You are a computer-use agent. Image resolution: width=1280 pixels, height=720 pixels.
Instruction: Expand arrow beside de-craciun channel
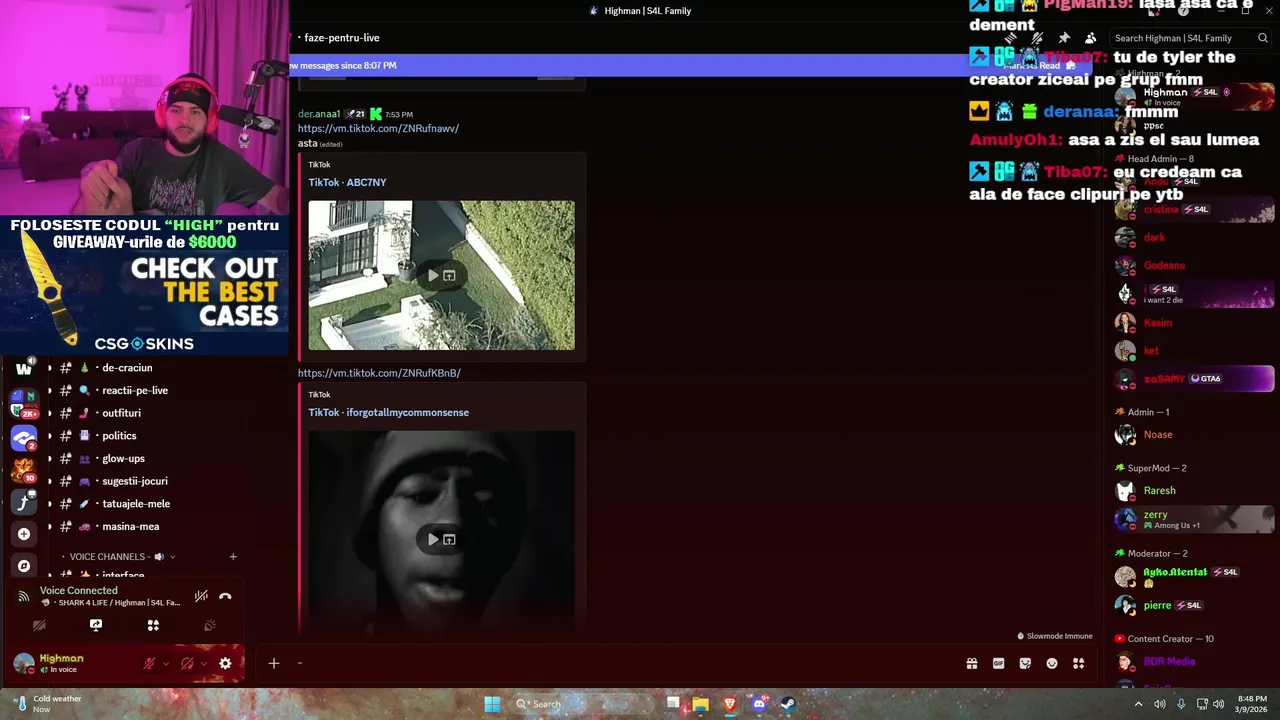49,368
